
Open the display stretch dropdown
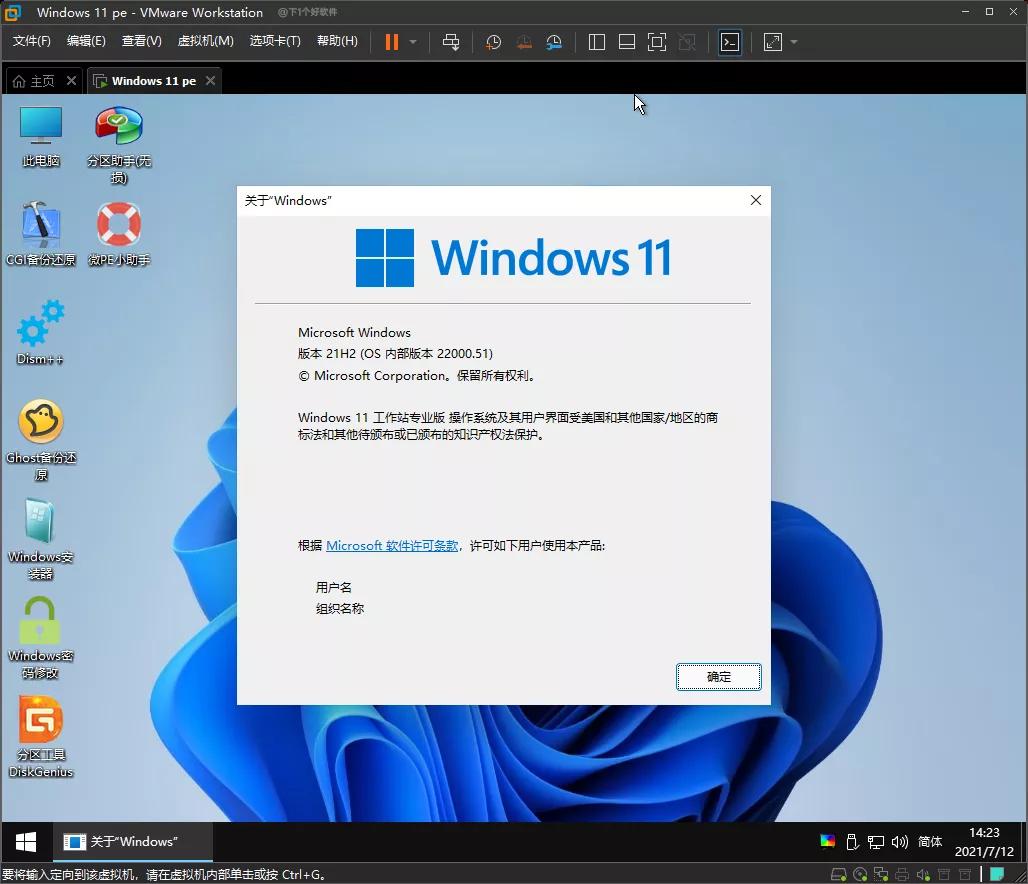click(x=794, y=42)
